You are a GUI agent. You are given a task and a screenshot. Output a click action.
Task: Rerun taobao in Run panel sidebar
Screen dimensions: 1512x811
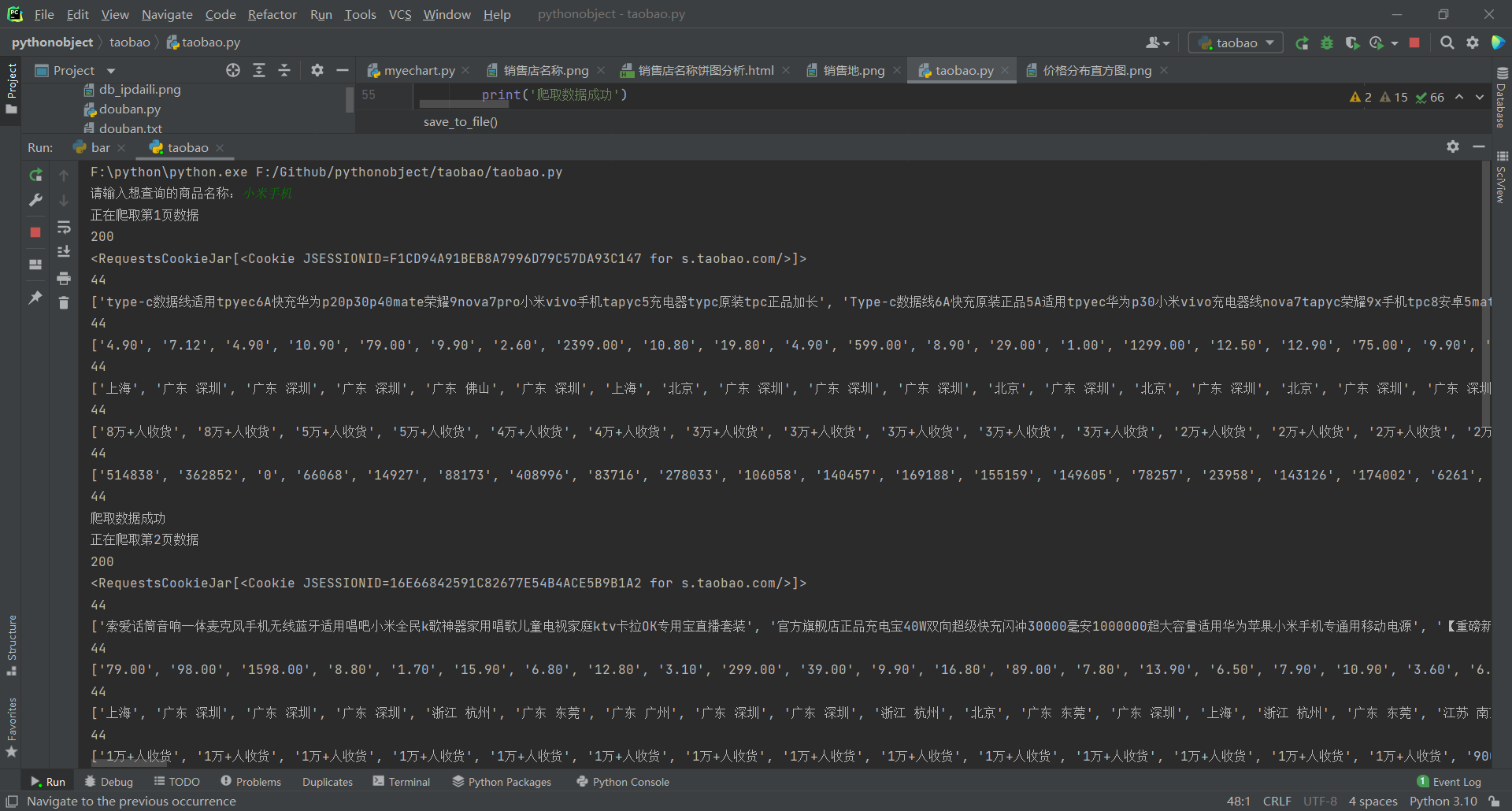pos(35,175)
